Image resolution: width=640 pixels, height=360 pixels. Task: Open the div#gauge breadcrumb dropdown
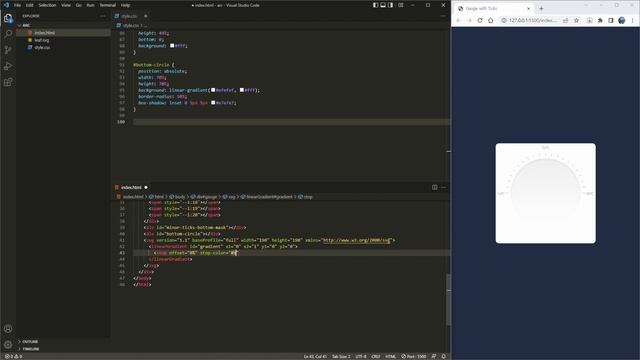[204, 197]
